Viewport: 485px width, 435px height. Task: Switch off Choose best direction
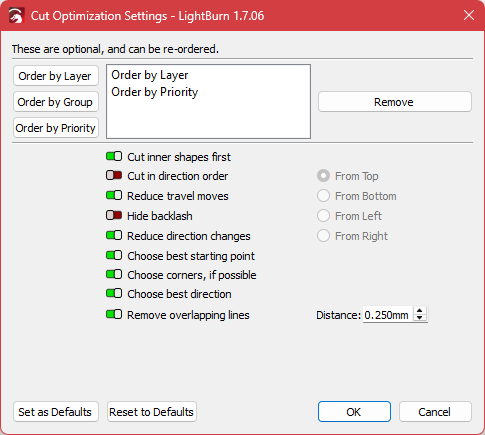[x=114, y=293]
